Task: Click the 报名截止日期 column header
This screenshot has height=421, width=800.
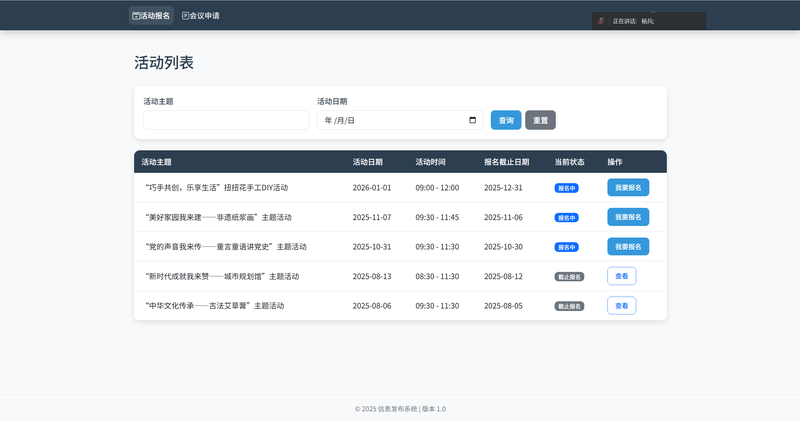Action: point(506,162)
